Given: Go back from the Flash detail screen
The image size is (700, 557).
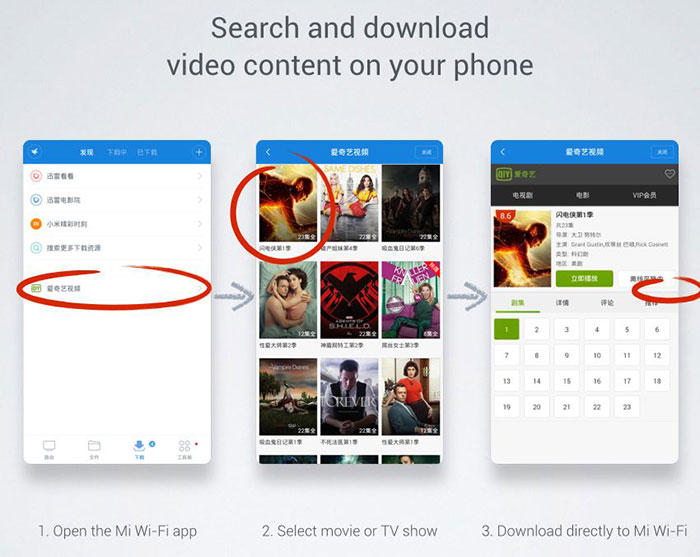Looking at the screenshot, I should pos(502,152).
